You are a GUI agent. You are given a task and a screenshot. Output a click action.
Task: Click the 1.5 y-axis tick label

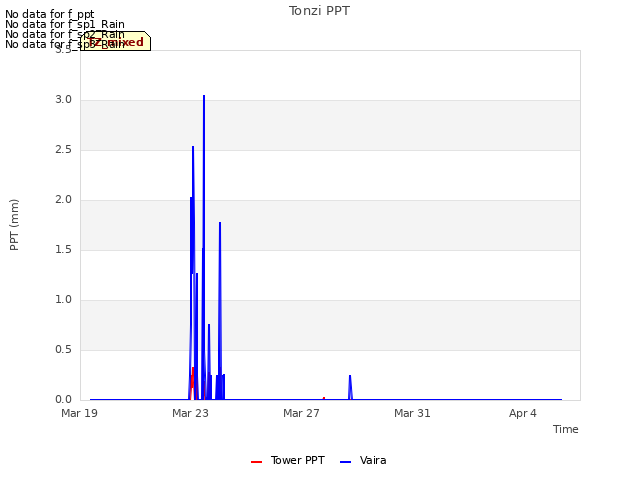click(x=63, y=249)
